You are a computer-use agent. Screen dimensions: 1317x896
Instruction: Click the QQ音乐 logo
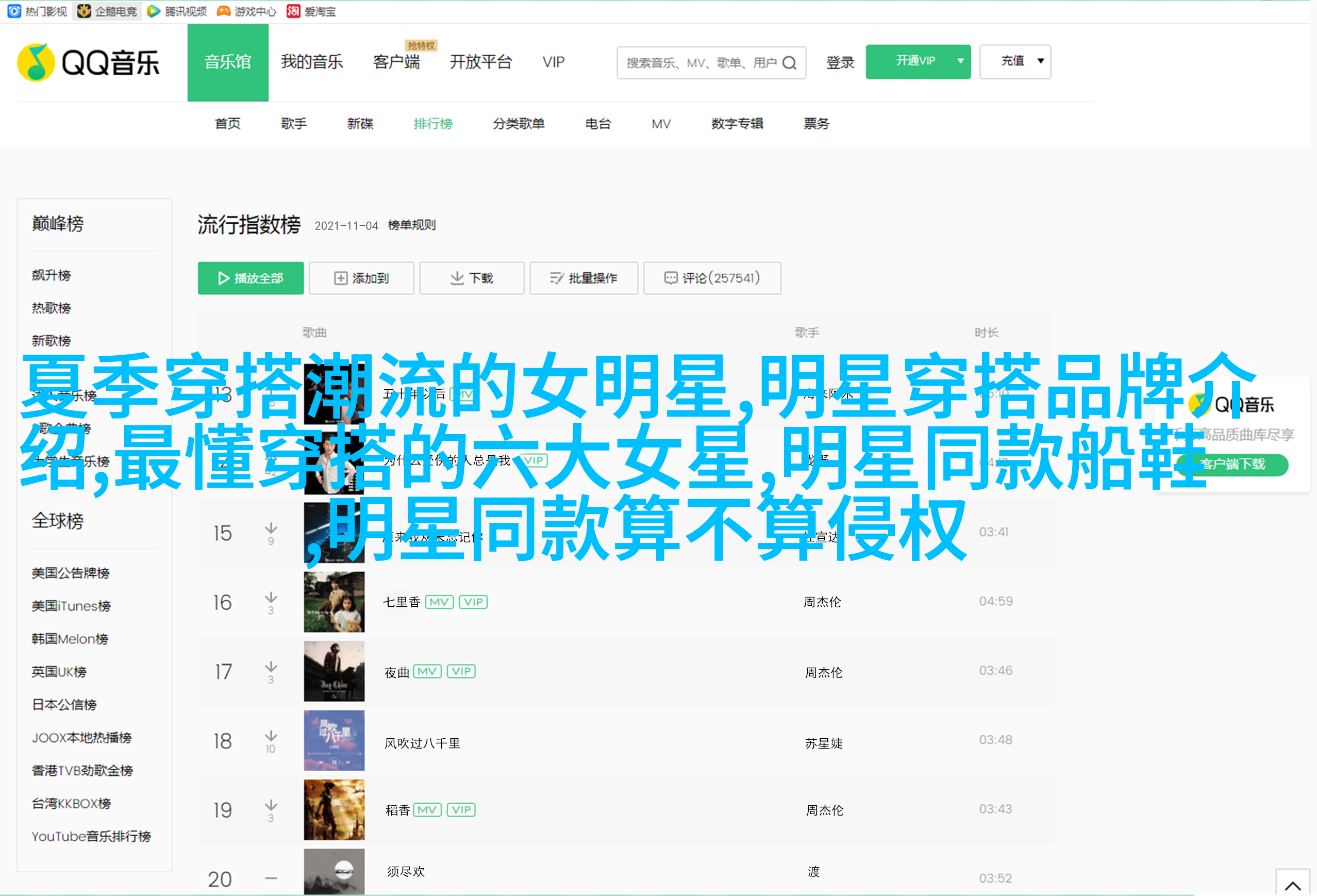[88, 62]
